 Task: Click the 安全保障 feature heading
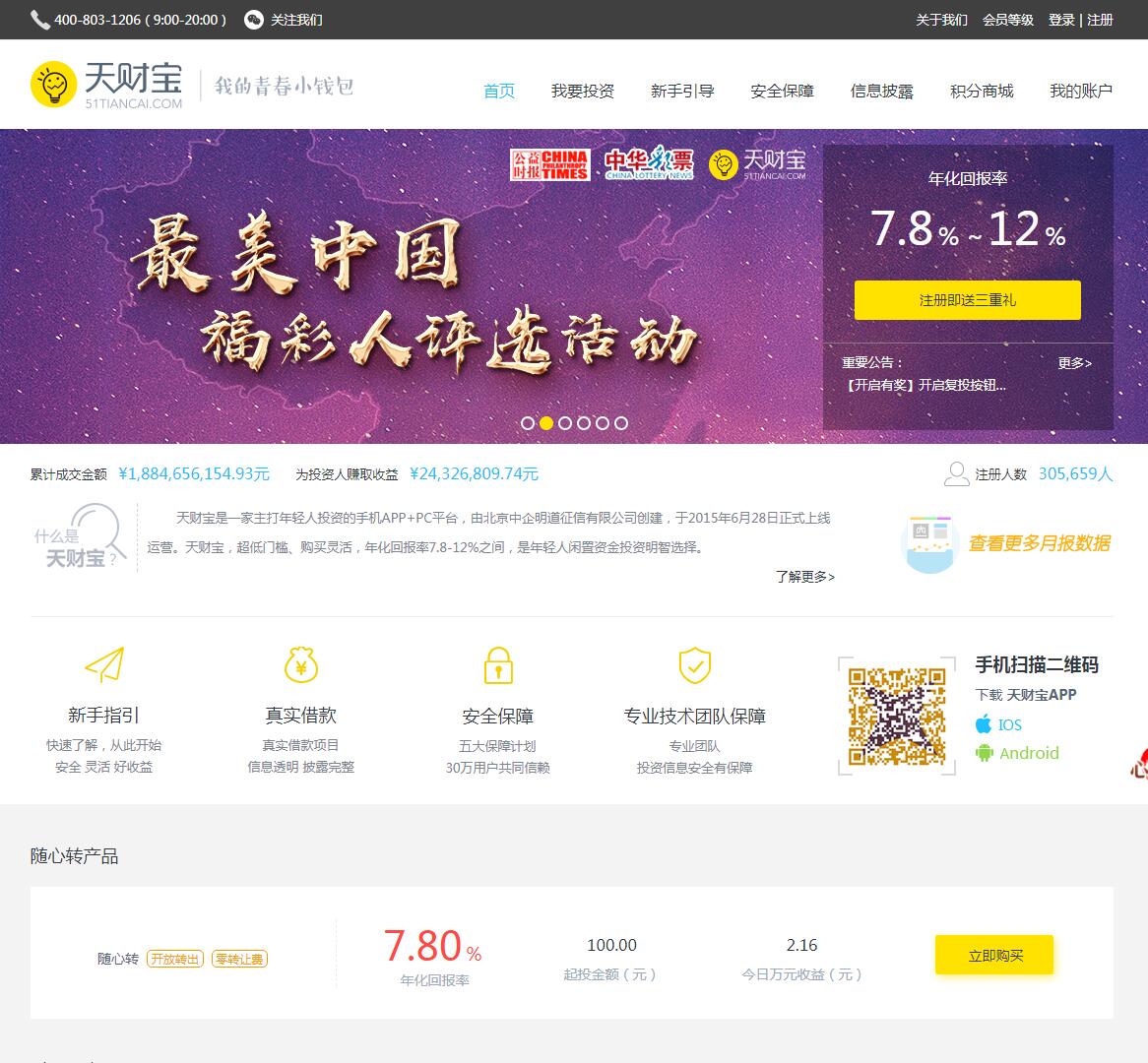pos(498,716)
